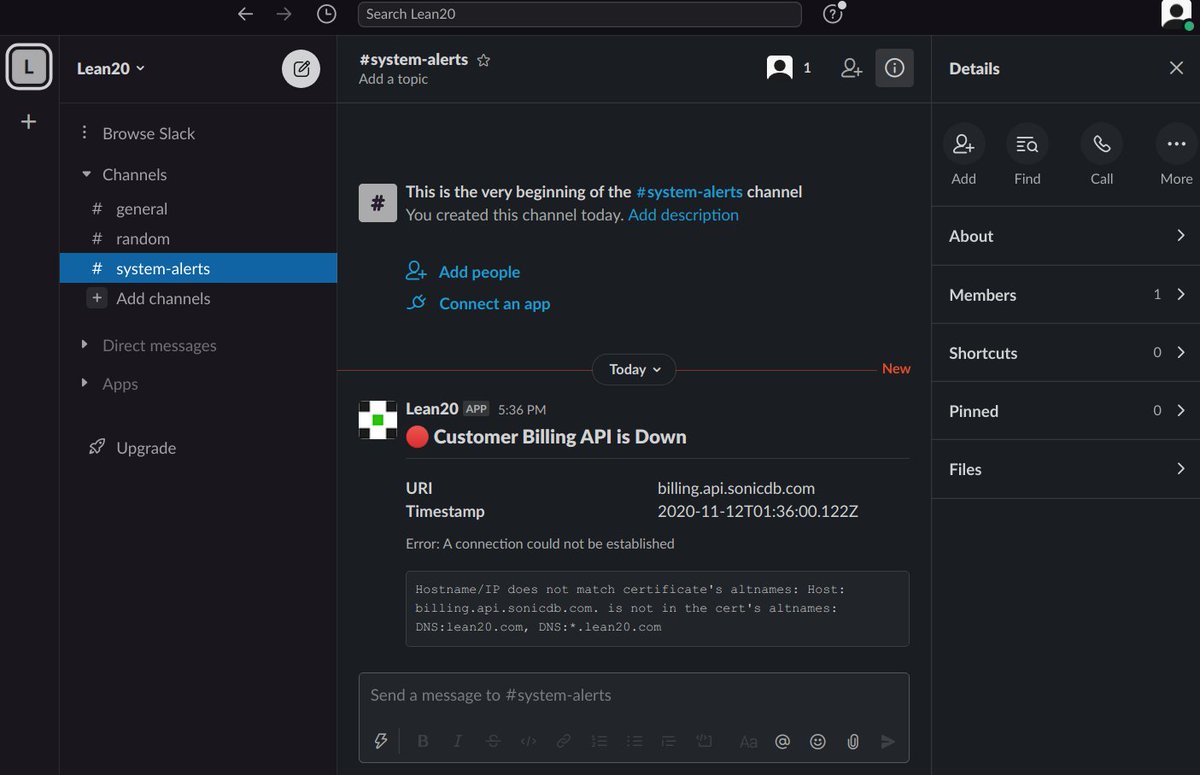Open help question mark icon
This screenshot has width=1200, height=775.
(x=832, y=14)
